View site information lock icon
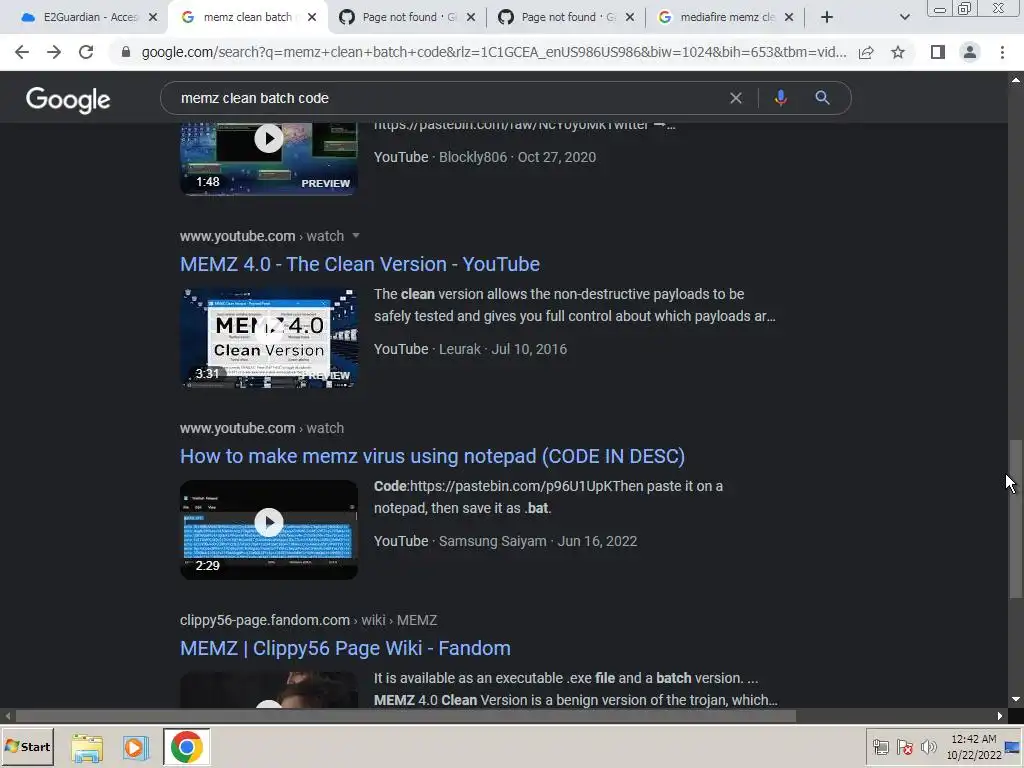Viewport: 1024px width, 768px height. click(126, 52)
